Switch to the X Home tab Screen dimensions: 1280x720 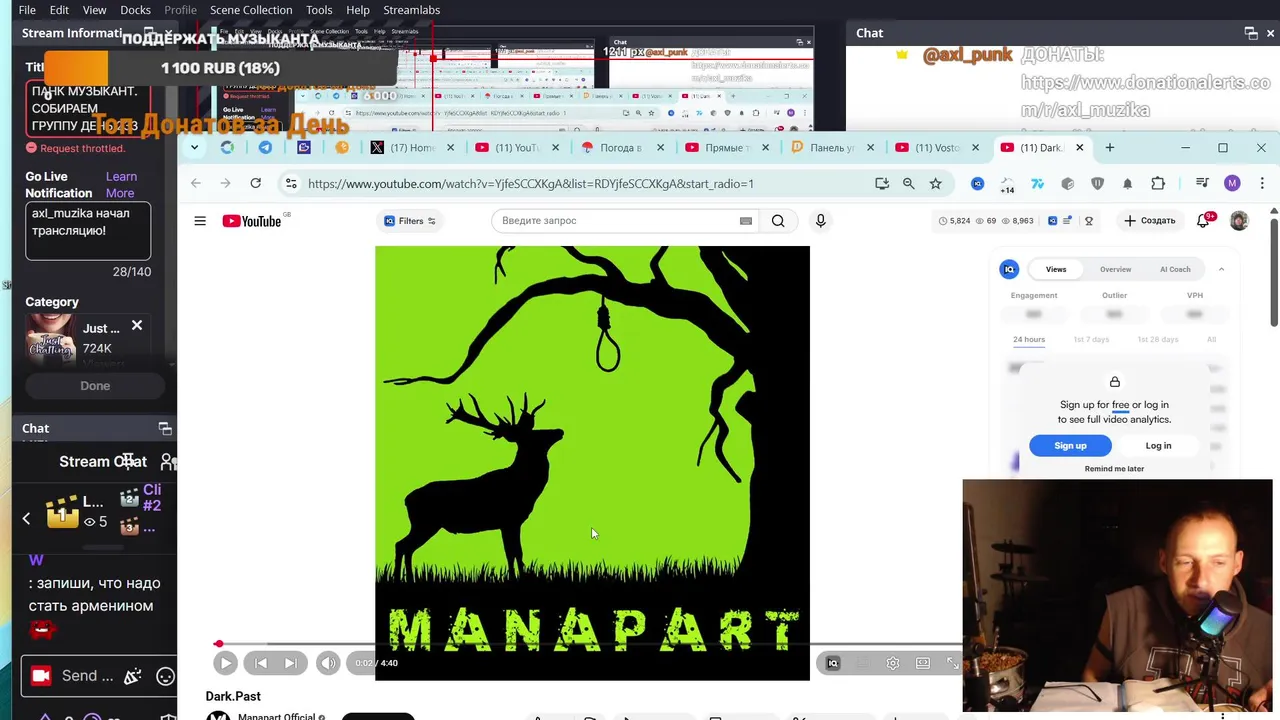click(410, 148)
